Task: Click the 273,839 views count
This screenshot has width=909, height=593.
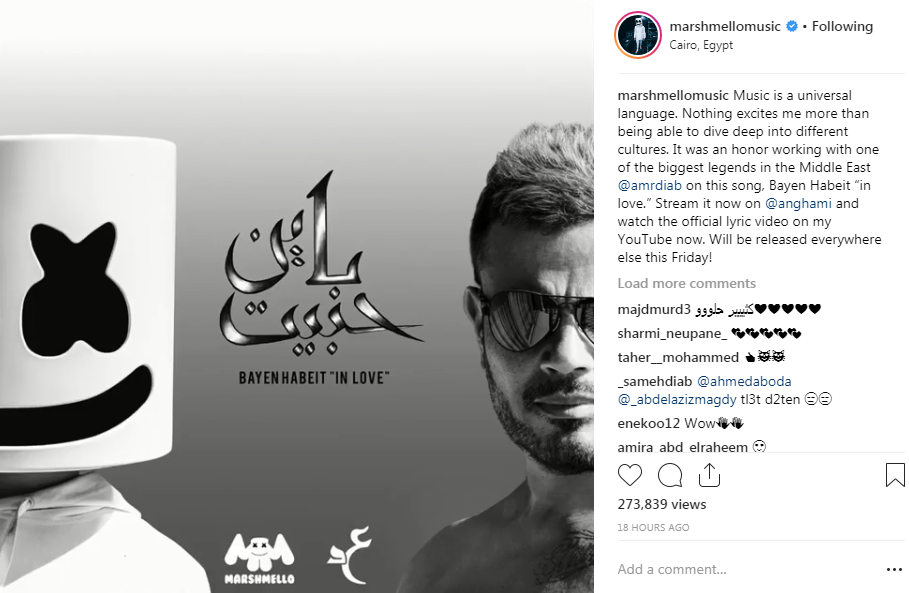Action: coord(661,504)
